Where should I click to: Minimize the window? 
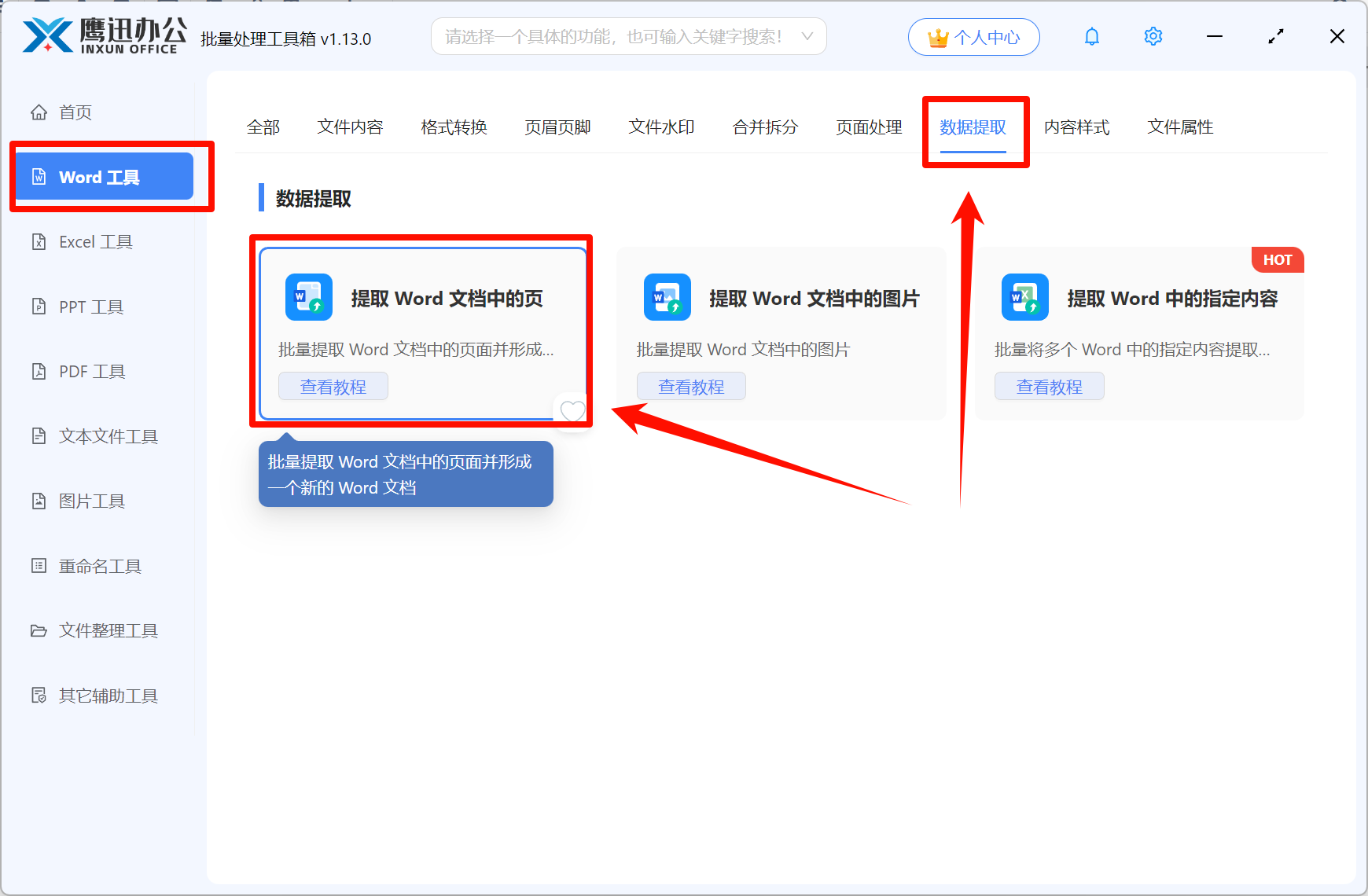tap(1215, 36)
